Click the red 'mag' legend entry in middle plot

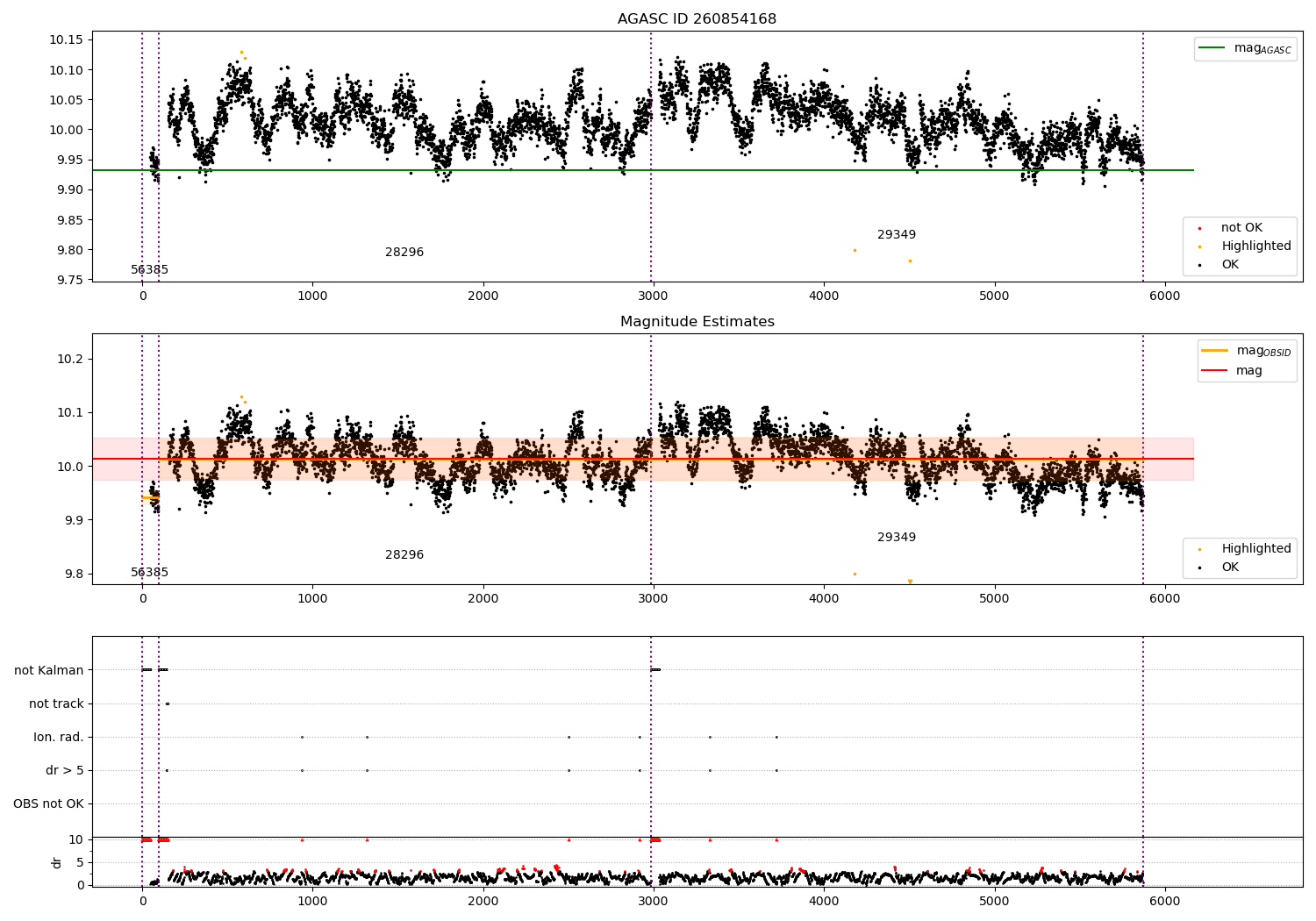click(1233, 371)
